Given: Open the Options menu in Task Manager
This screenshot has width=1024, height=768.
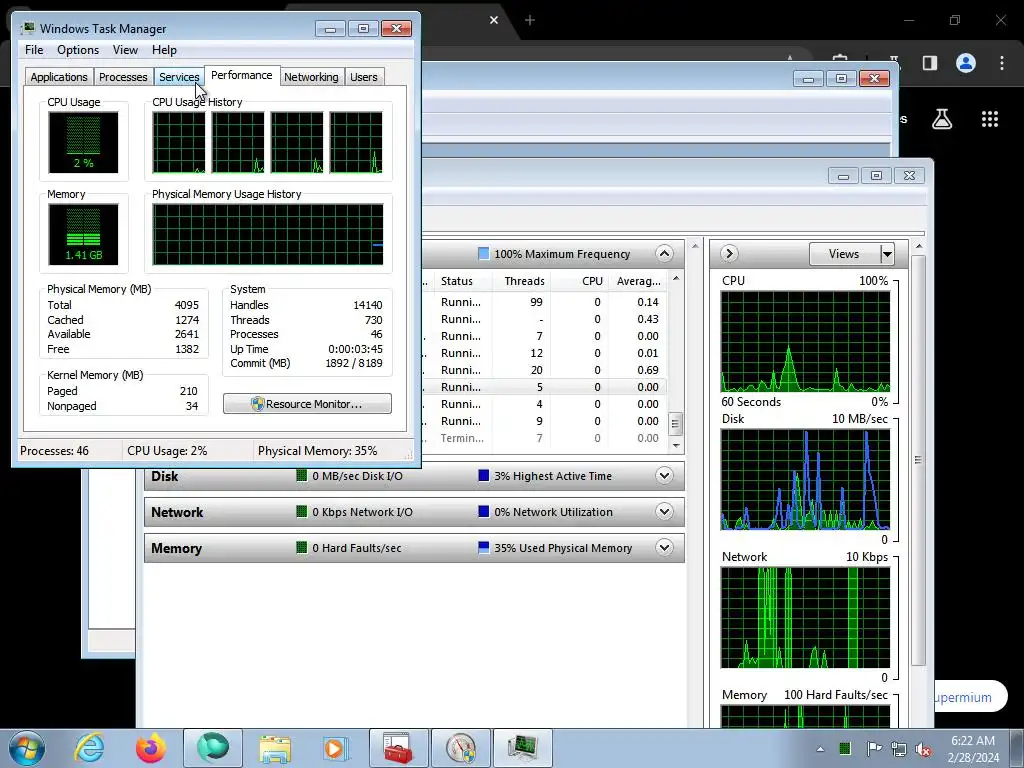Looking at the screenshot, I should click(x=78, y=50).
